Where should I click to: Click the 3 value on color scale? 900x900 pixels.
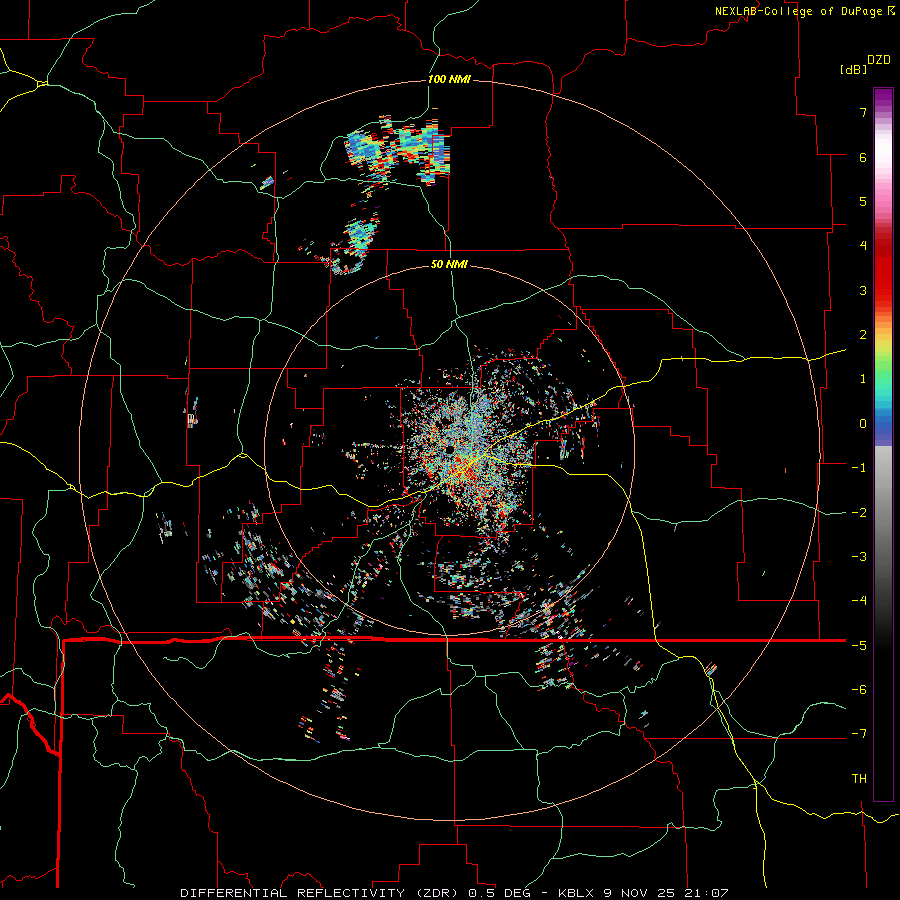click(863, 290)
